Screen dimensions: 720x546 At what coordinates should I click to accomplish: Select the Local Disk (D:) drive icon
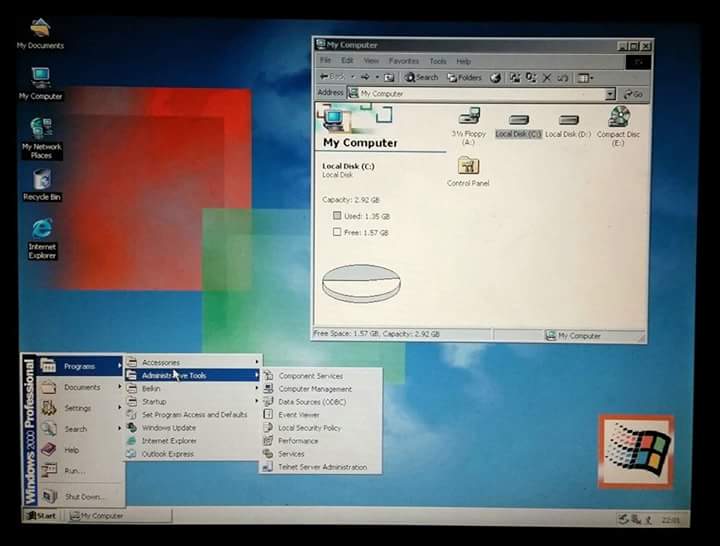tap(568, 119)
